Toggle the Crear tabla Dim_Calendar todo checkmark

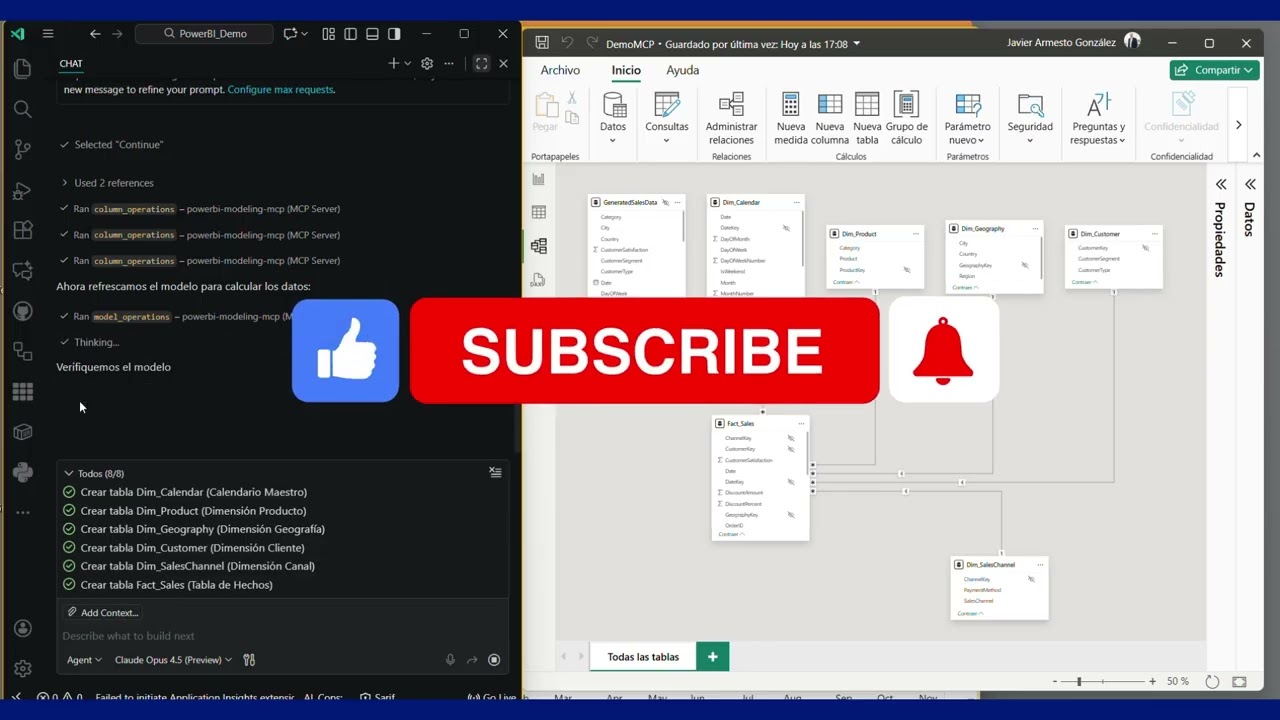click(69, 492)
